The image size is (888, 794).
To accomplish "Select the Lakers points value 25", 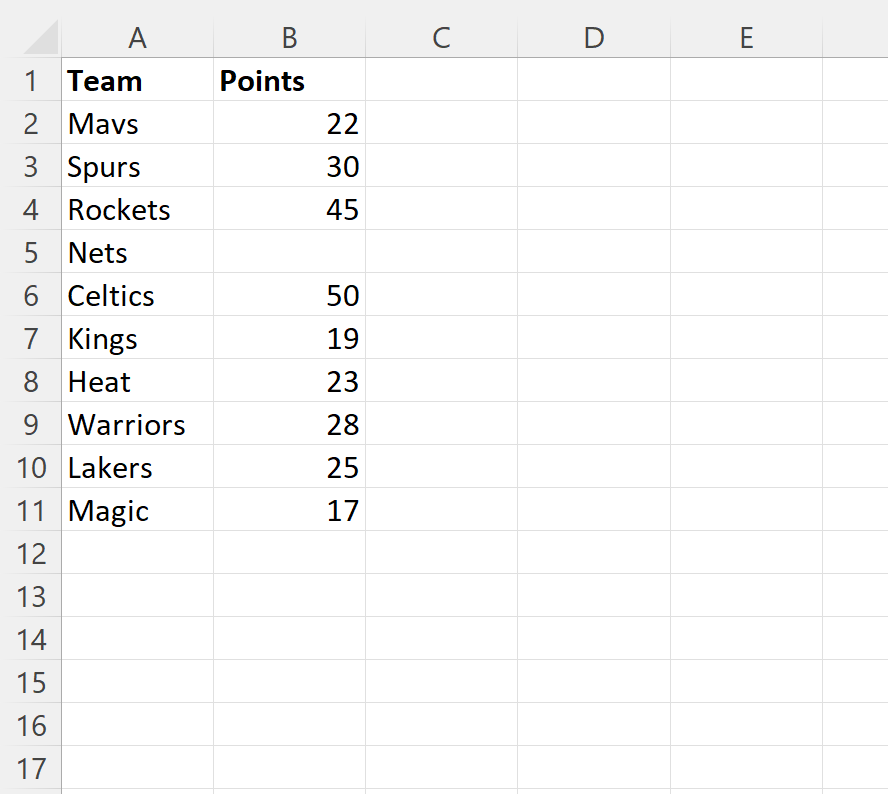I will click(x=289, y=468).
